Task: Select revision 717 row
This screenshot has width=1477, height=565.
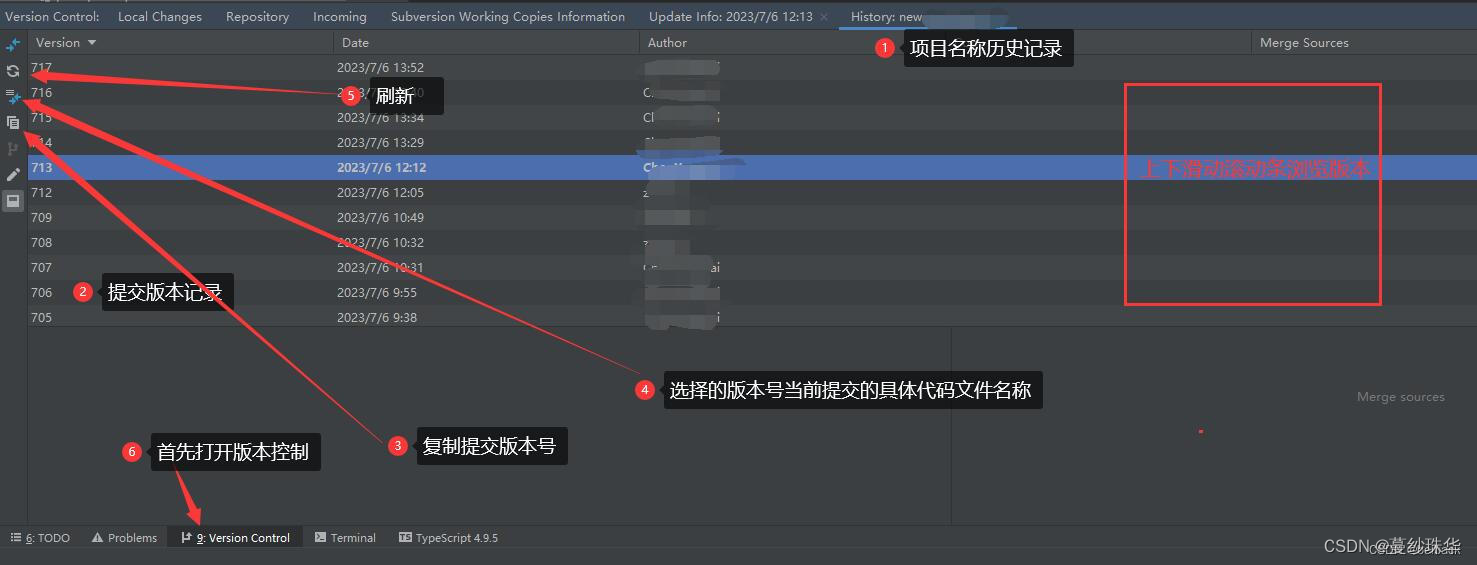Action: (x=752, y=68)
